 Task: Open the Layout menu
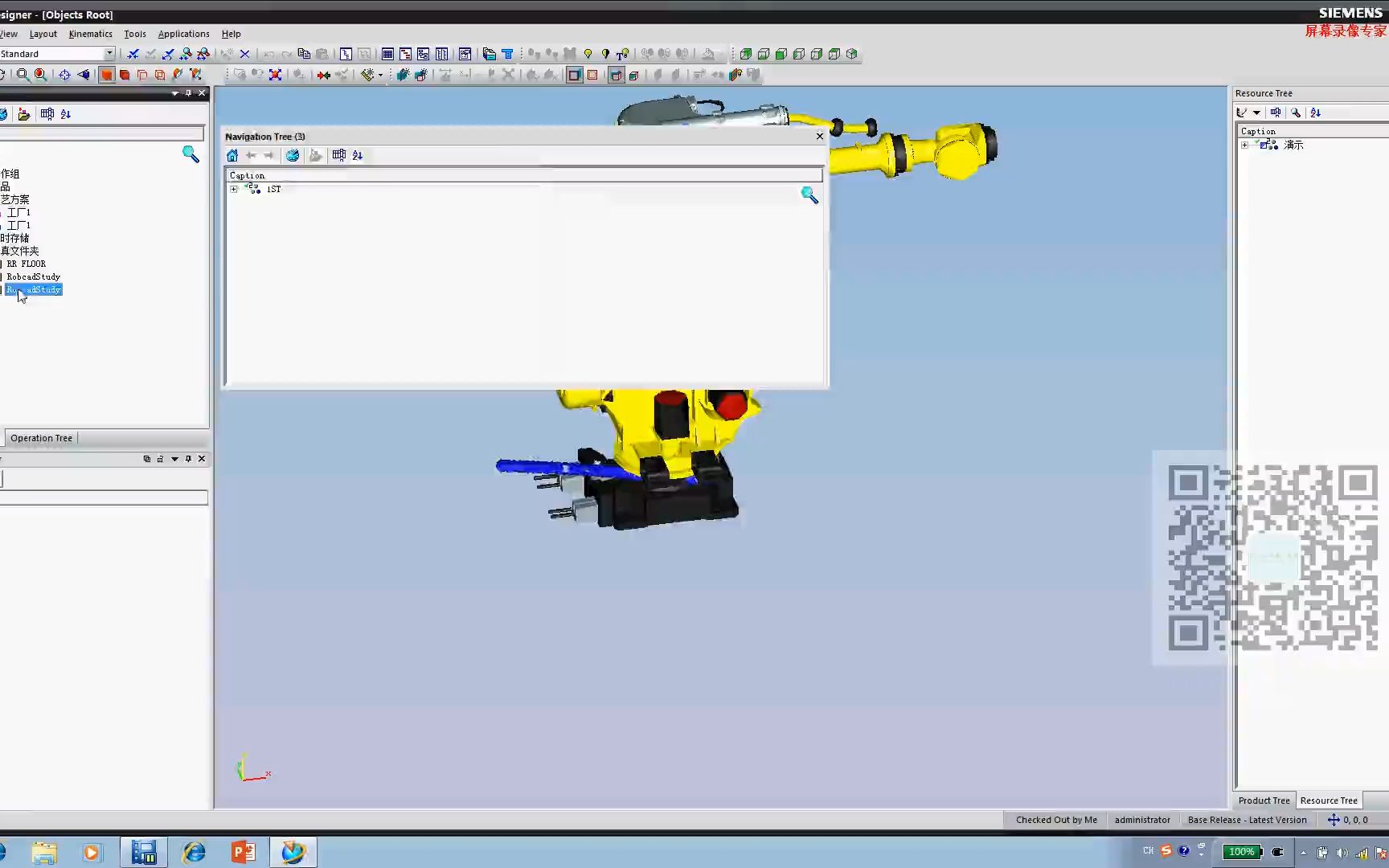(43, 34)
